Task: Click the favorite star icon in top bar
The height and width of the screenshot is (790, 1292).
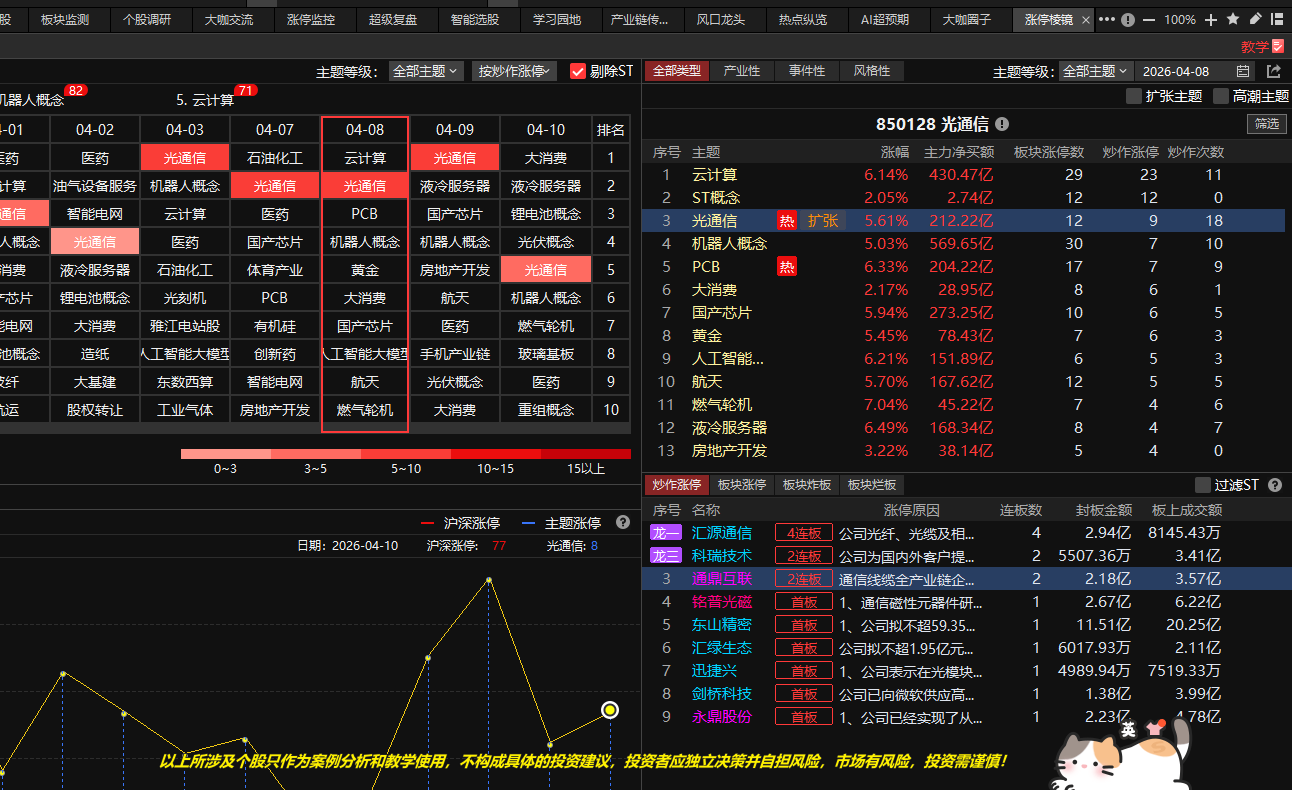Action: tap(1233, 19)
